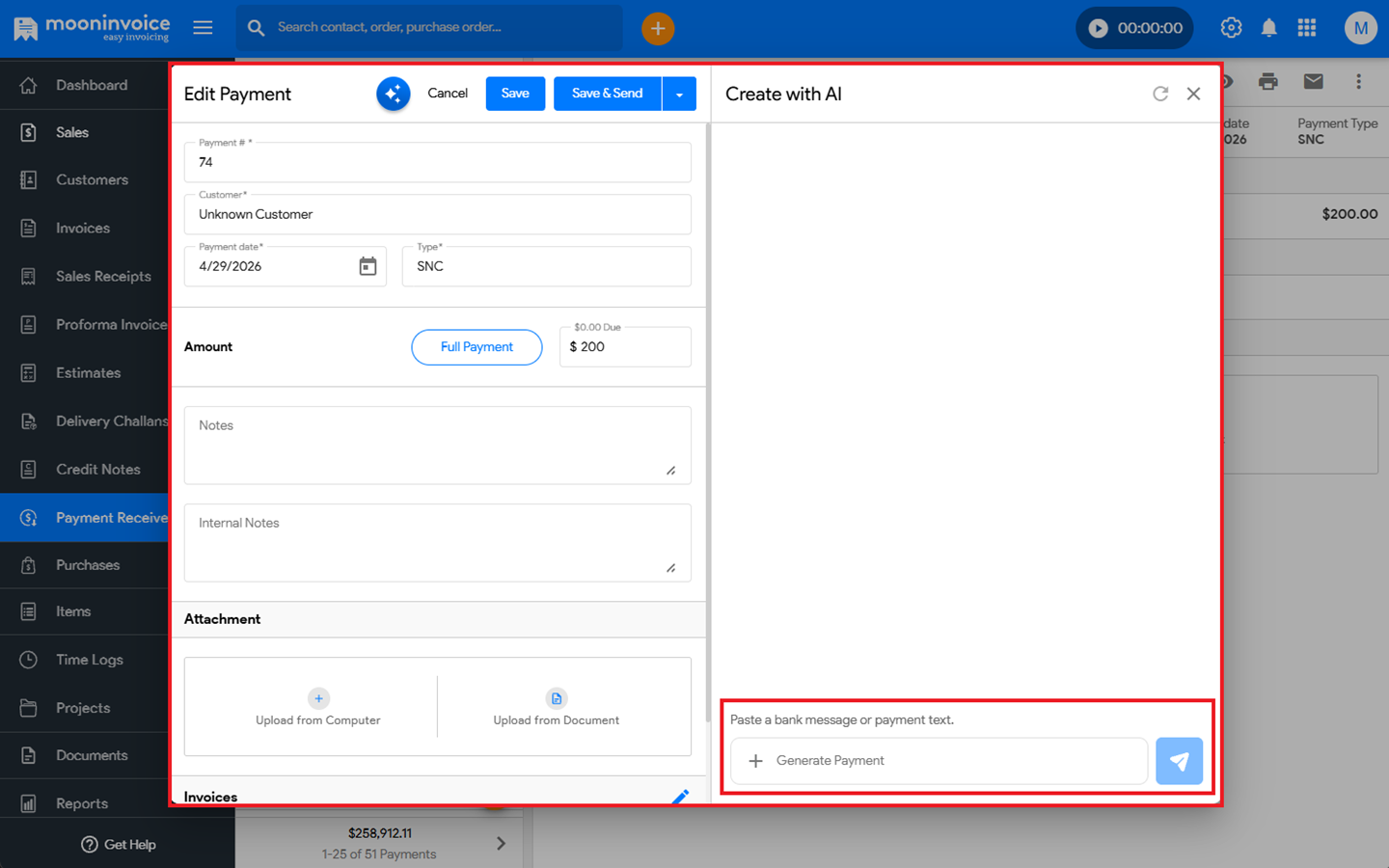Toggle the hamburger sidebar menu
The width and height of the screenshot is (1389, 868).
[x=203, y=28]
